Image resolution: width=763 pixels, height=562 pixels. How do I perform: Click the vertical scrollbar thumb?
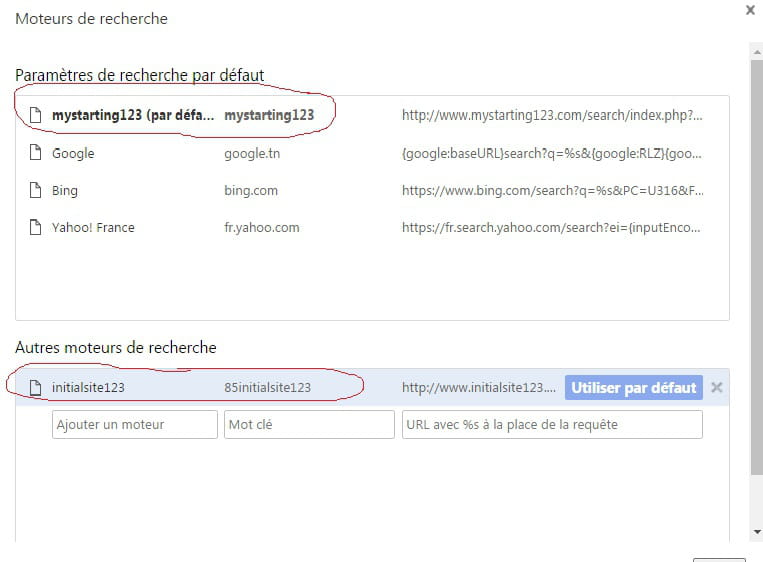(757, 267)
